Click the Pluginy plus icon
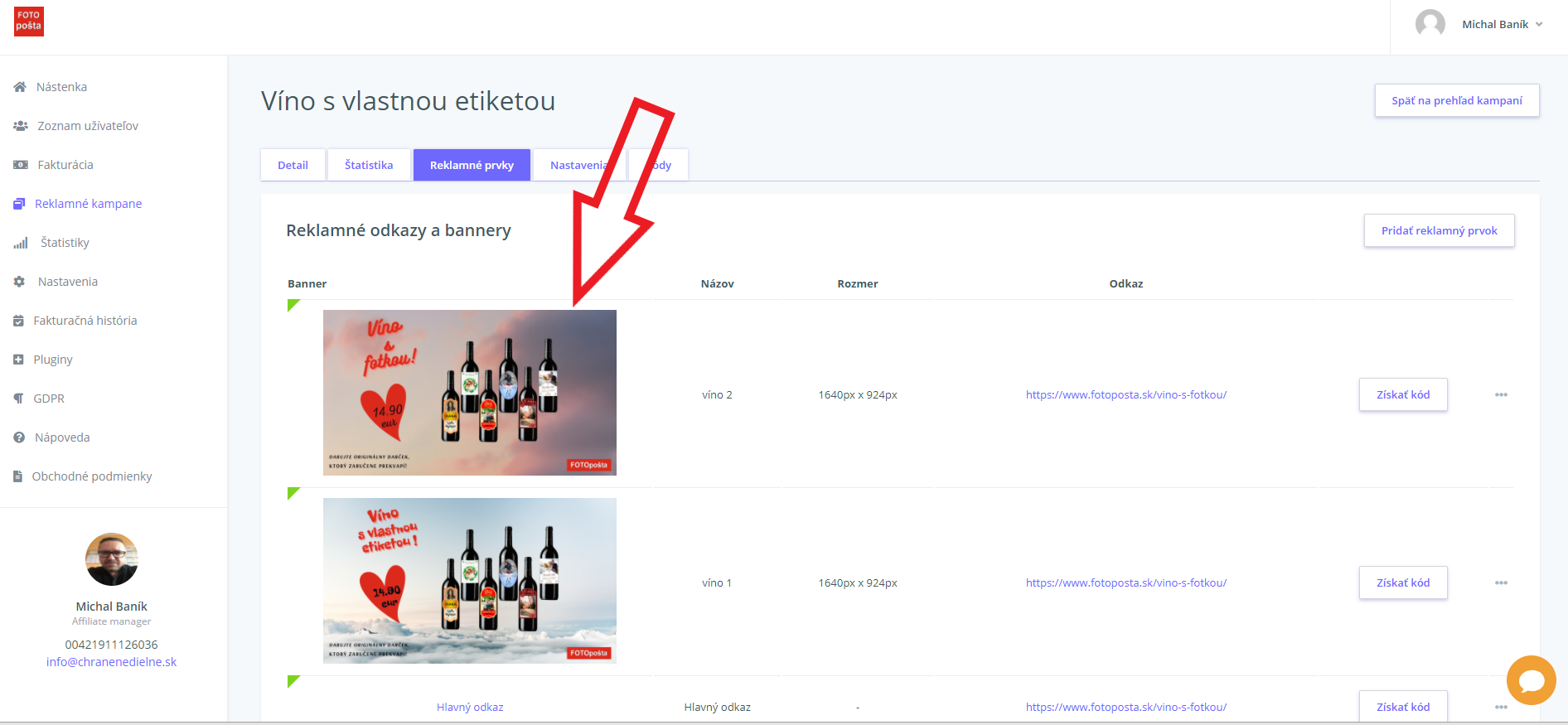 [x=18, y=360]
